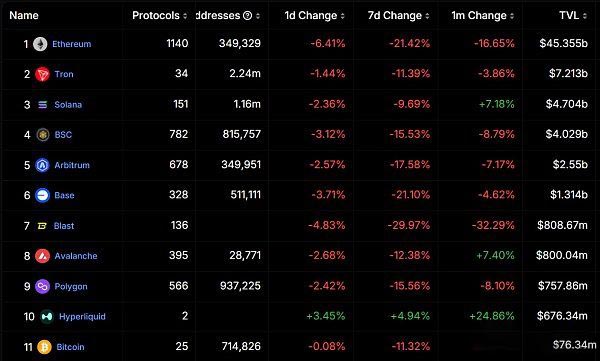Click the orange Bitcoin logo icon
This screenshot has width=600, height=361.
coord(44,347)
